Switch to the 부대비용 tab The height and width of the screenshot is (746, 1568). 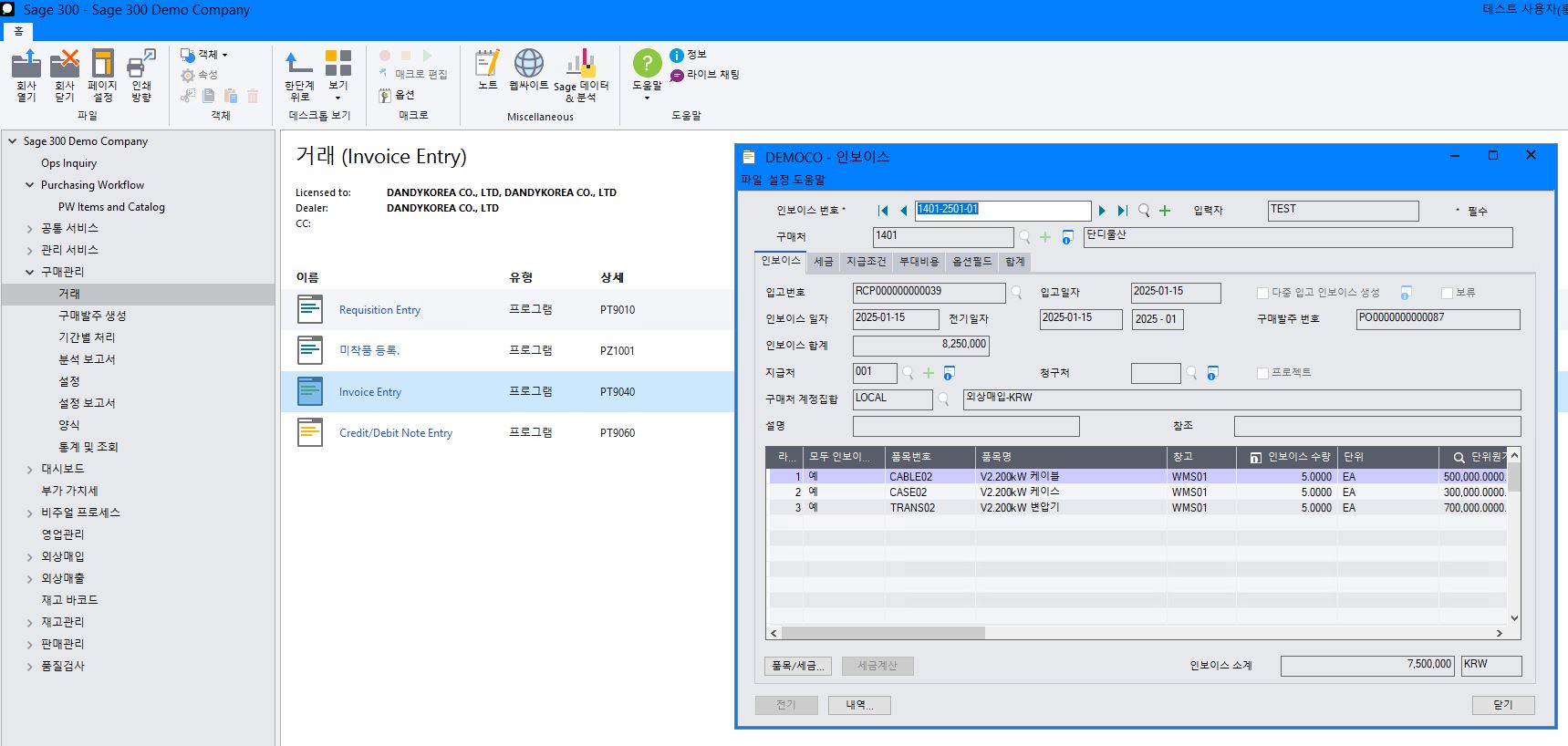tap(919, 262)
